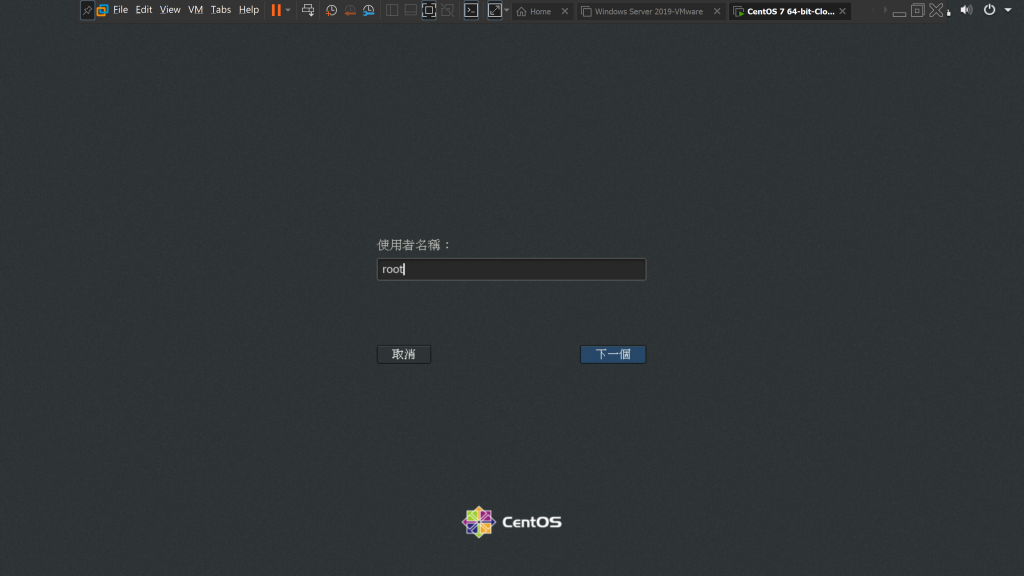Image resolution: width=1024 pixels, height=576 pixels.
Task: Click the 下一個 (Next) button
Action: click(x=612, y=354)
